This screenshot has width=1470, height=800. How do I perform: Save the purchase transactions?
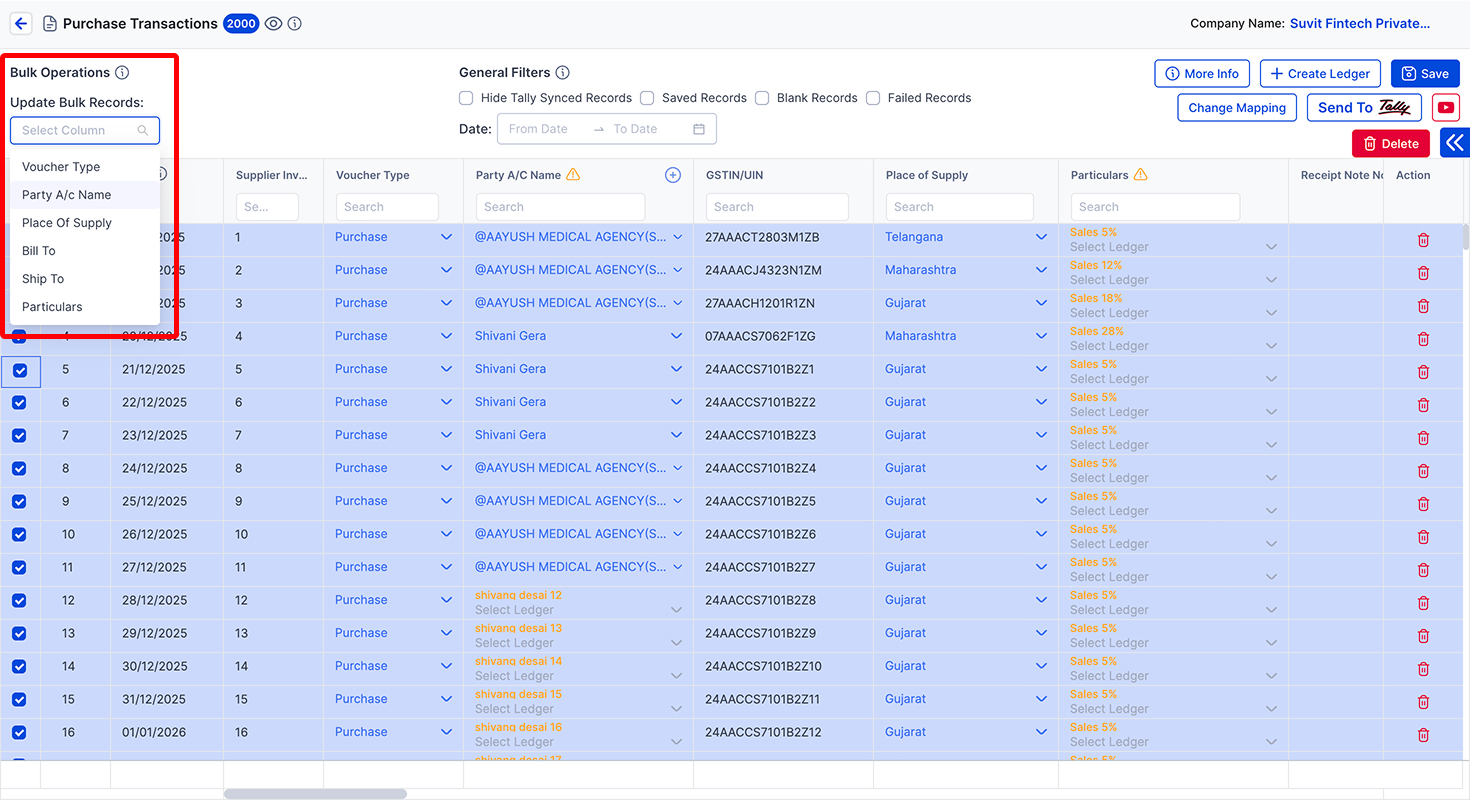1425,74
